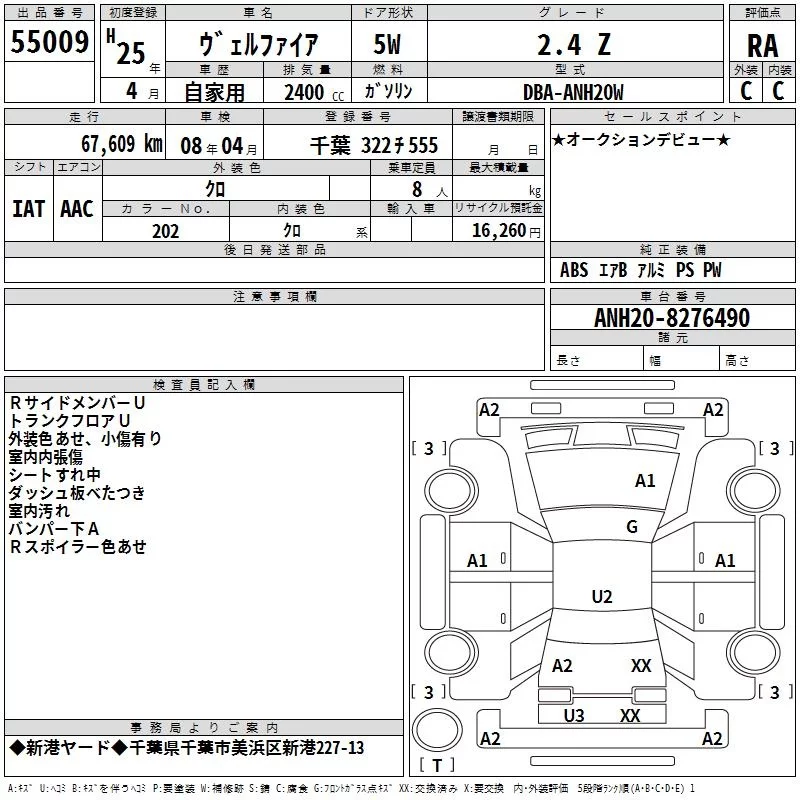This screenshot has width=800, height=800.
Task: Click the U3 mark on rear bumper
Action: tap(573, 715)
